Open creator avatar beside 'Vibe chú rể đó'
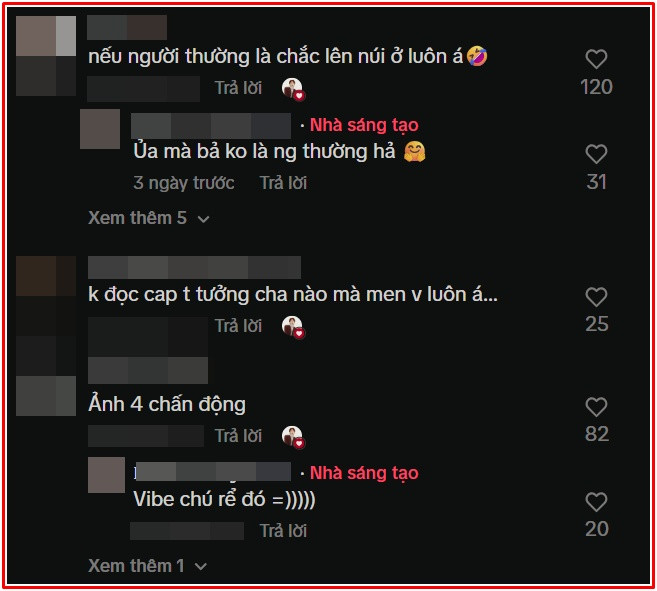 tap(106, 475)
